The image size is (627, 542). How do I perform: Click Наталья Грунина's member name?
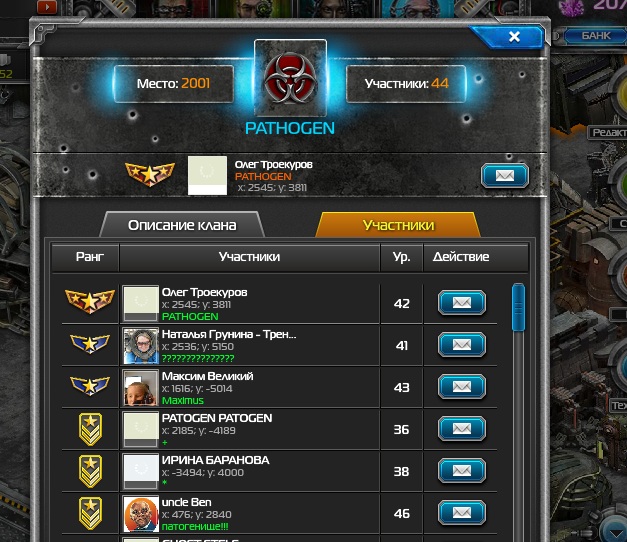(x=229, y=334)
